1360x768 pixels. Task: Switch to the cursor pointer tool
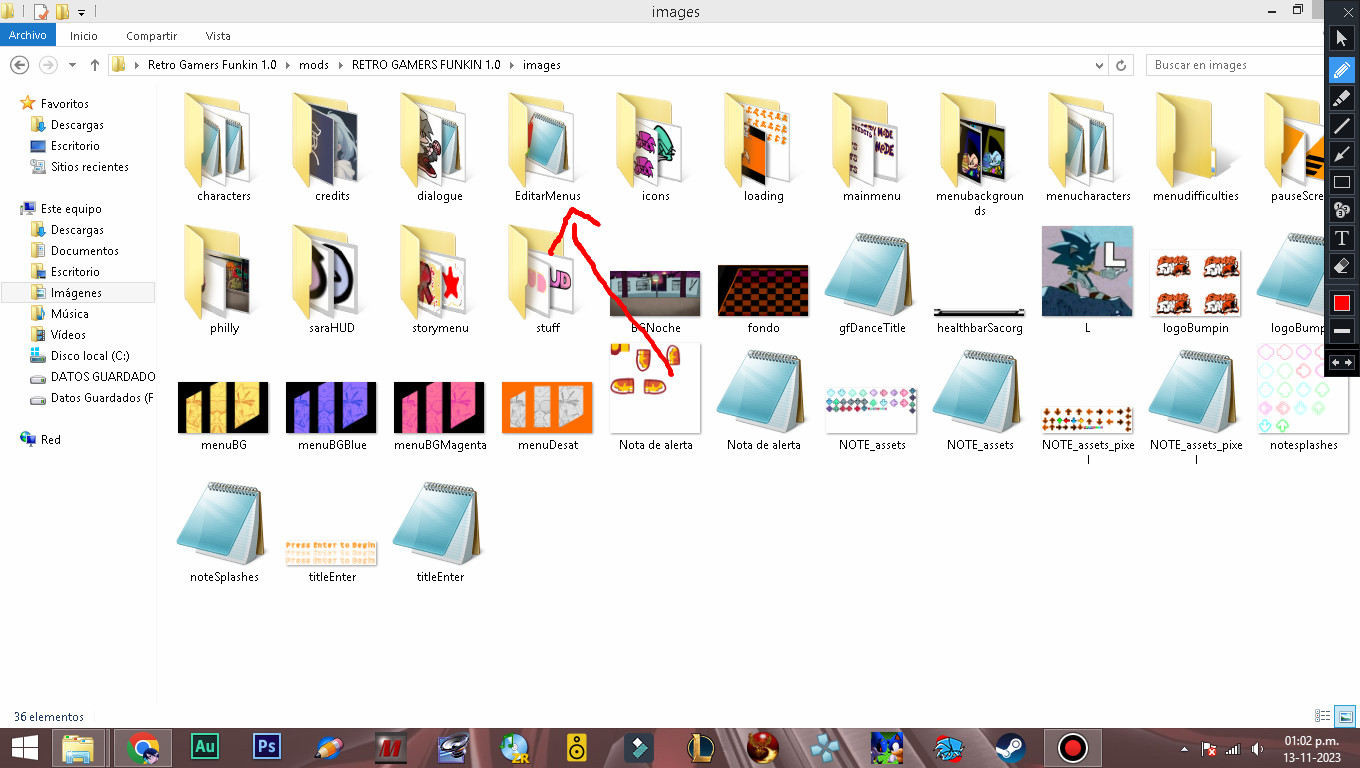(x=1342, y=39)
